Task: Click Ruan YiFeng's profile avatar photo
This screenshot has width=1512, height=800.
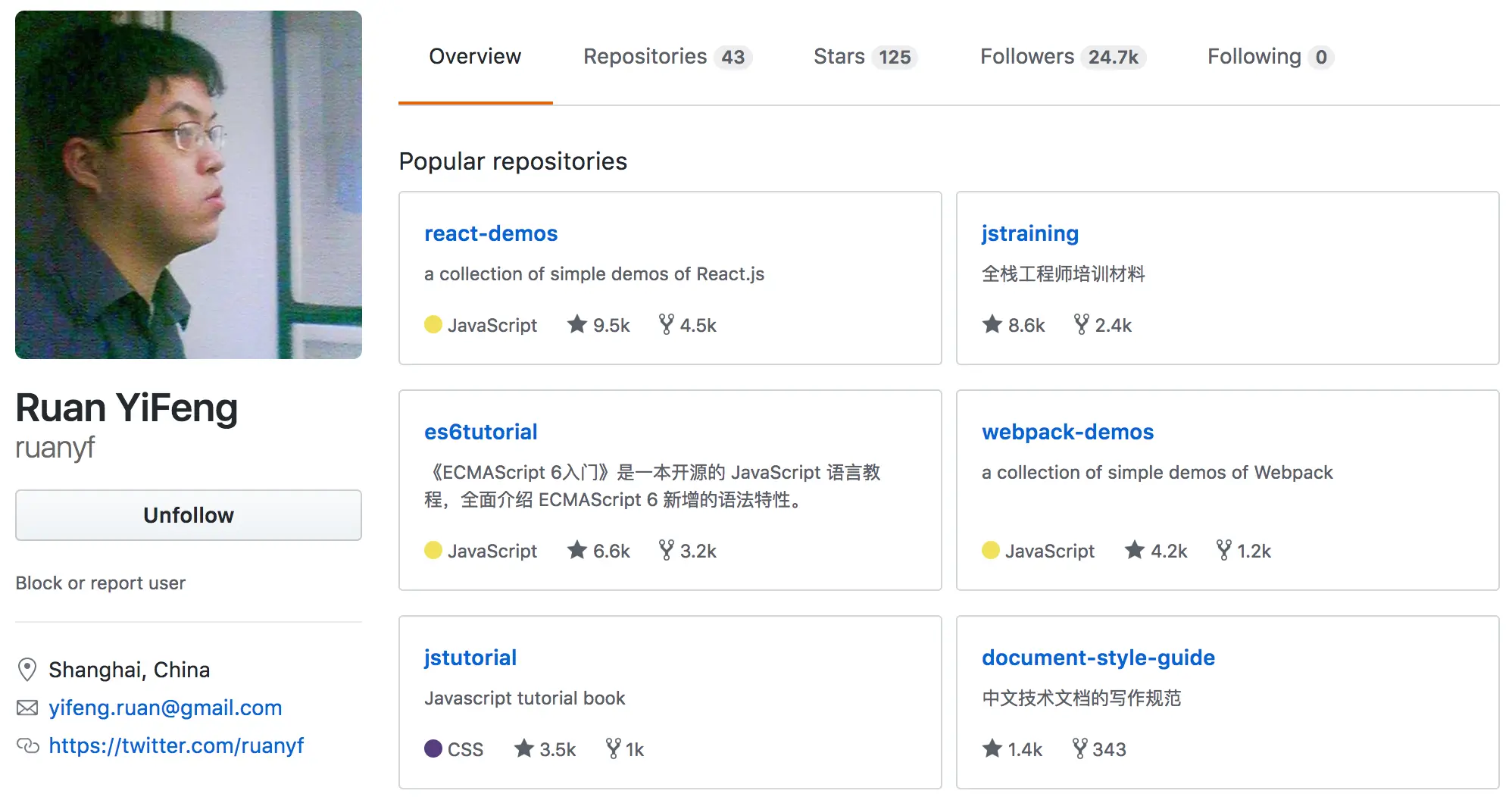Action: tap(189, 185)
